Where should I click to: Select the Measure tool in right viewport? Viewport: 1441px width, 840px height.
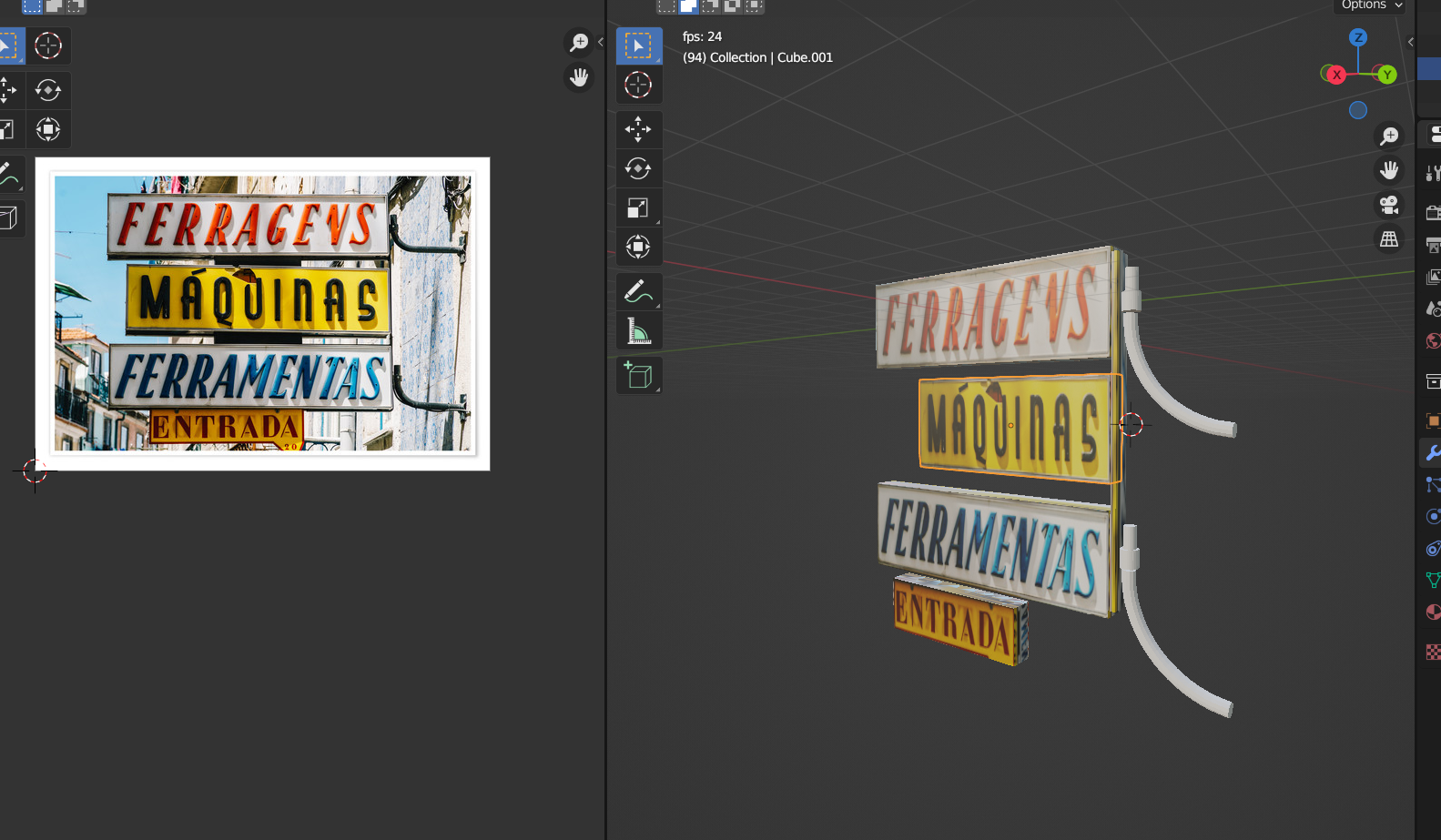click(x=638, y=331)
